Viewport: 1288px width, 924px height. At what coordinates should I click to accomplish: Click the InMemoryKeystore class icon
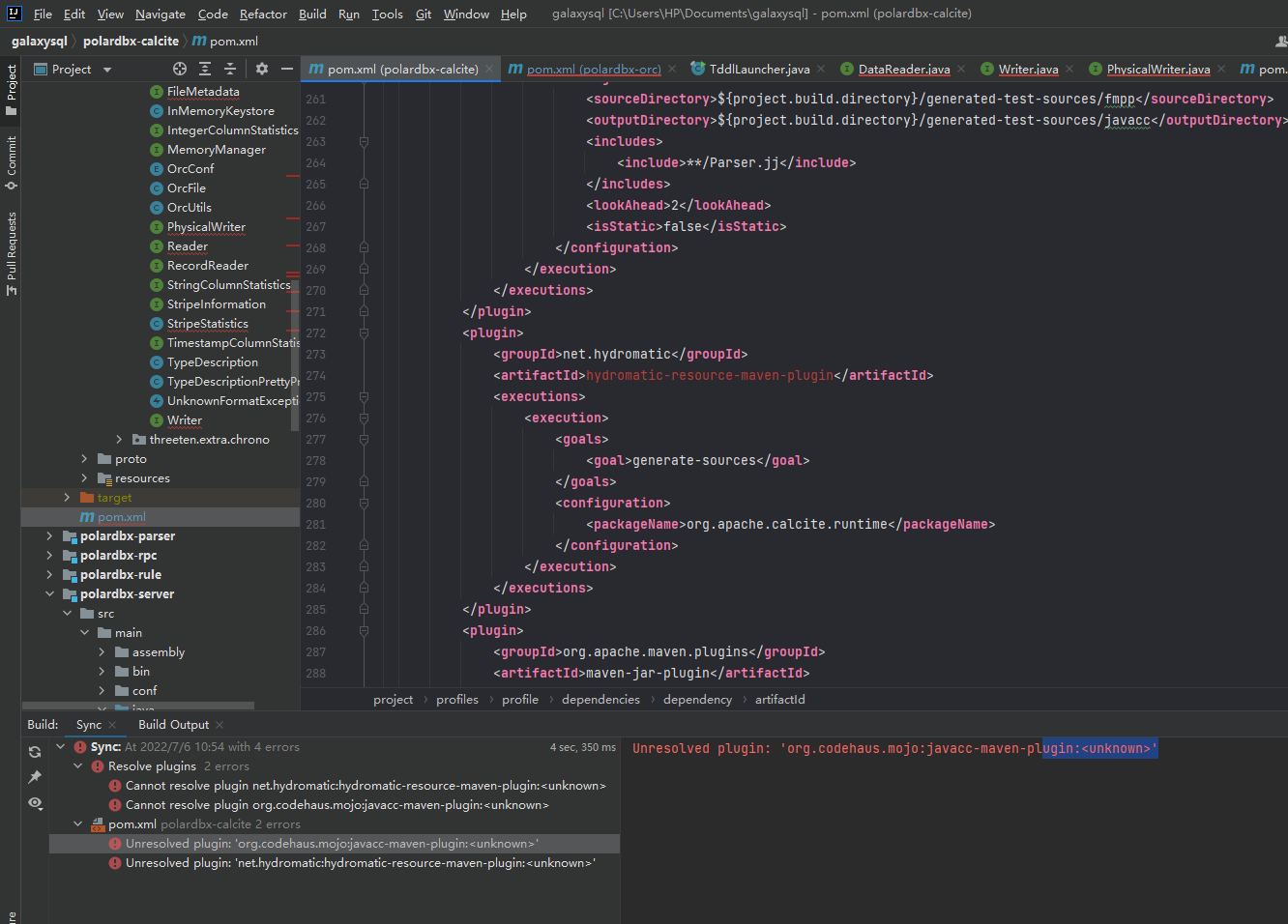[157, 110]
